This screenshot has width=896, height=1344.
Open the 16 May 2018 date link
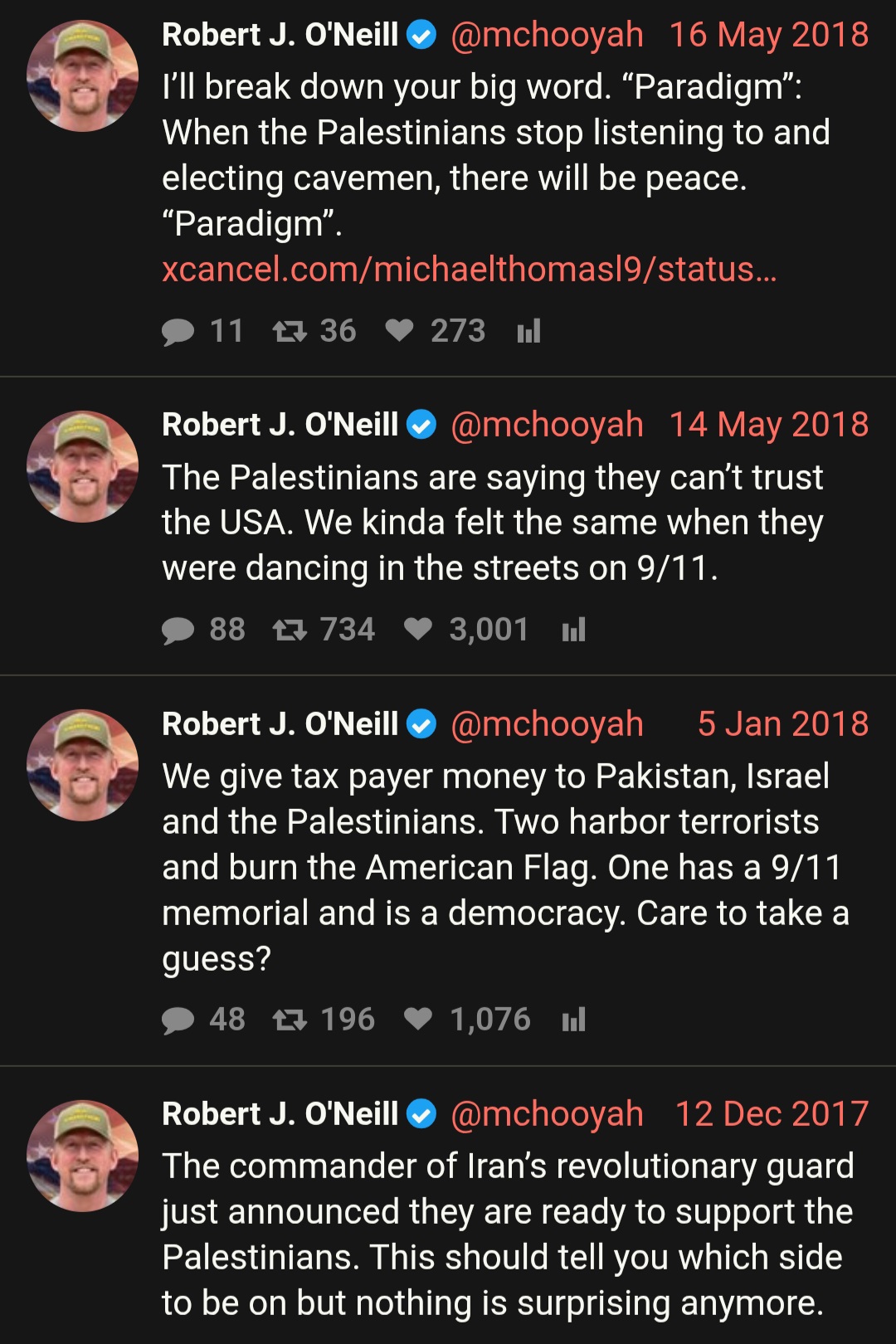pyautogui.click(x=769, y=35)
